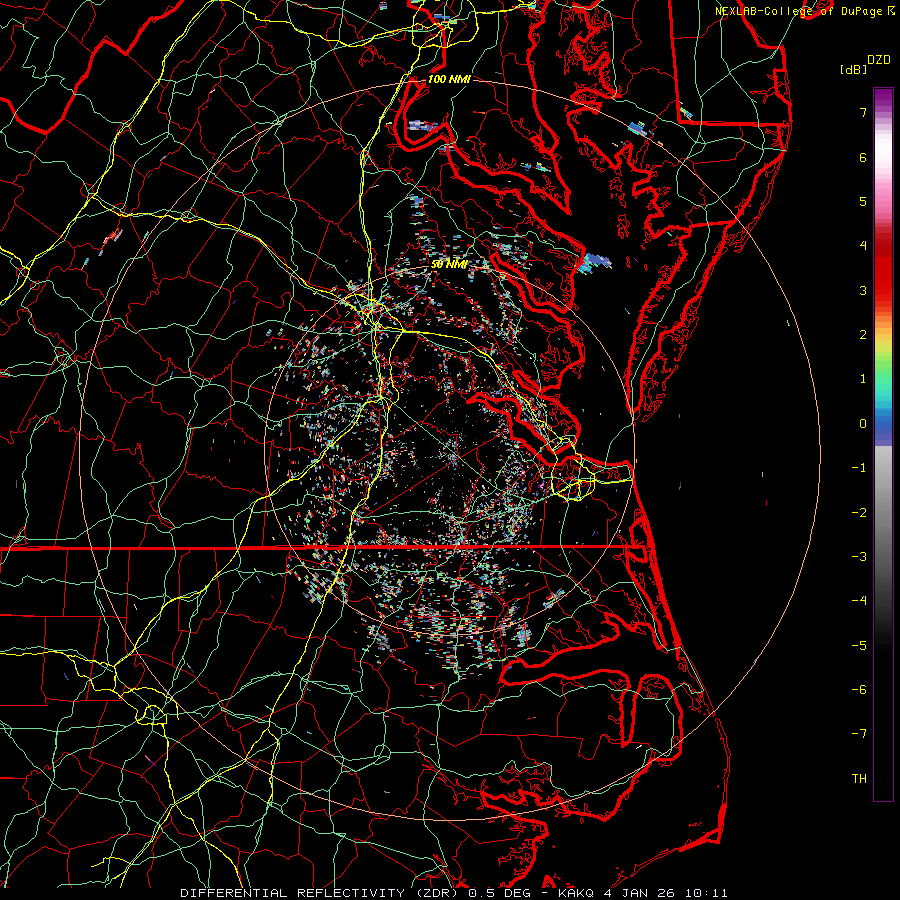Click the TH label on the legend
Viewport: 900px width, 900px height.
tap(858, 778)
